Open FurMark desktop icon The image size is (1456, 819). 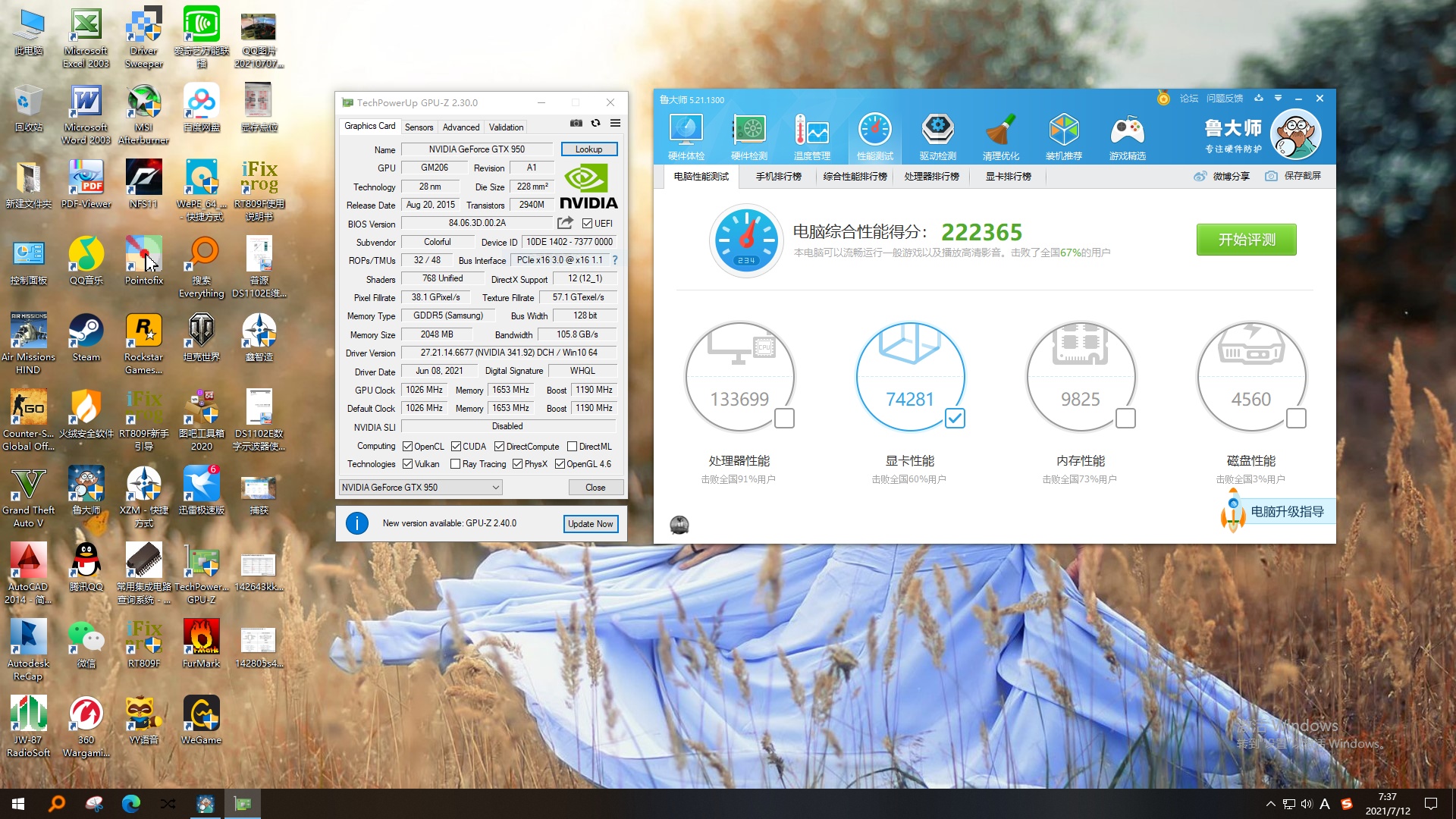(x=201, y=644)
